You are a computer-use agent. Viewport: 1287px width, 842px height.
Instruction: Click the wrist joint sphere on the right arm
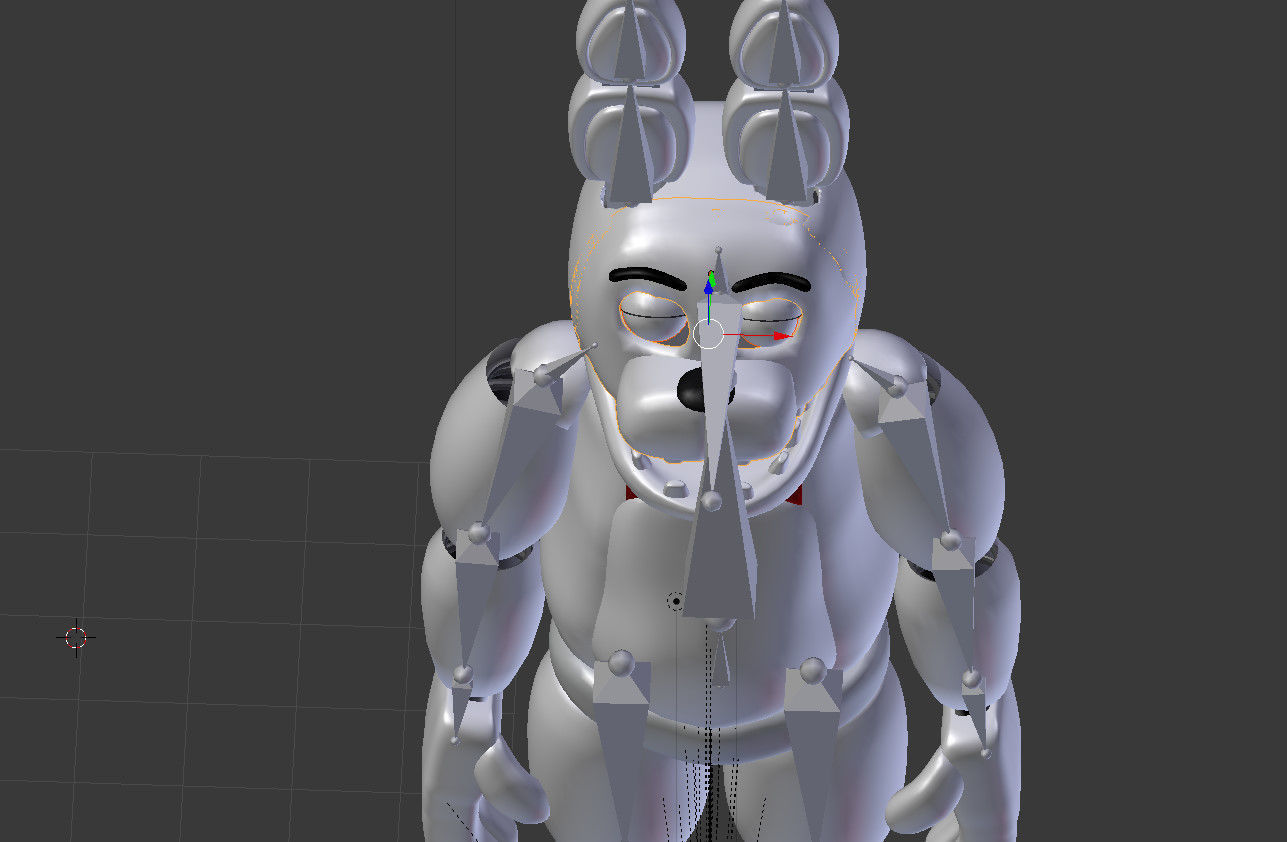972,680
